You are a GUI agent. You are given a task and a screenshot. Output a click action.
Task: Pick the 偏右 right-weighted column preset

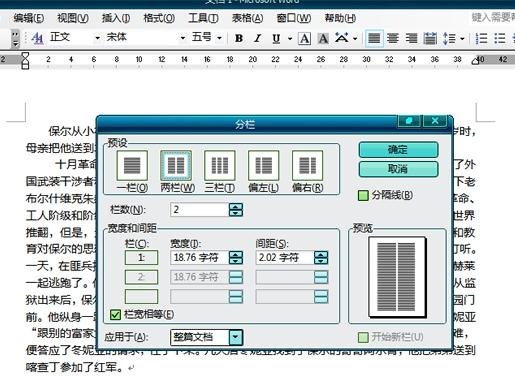click(x=307, y=165)
